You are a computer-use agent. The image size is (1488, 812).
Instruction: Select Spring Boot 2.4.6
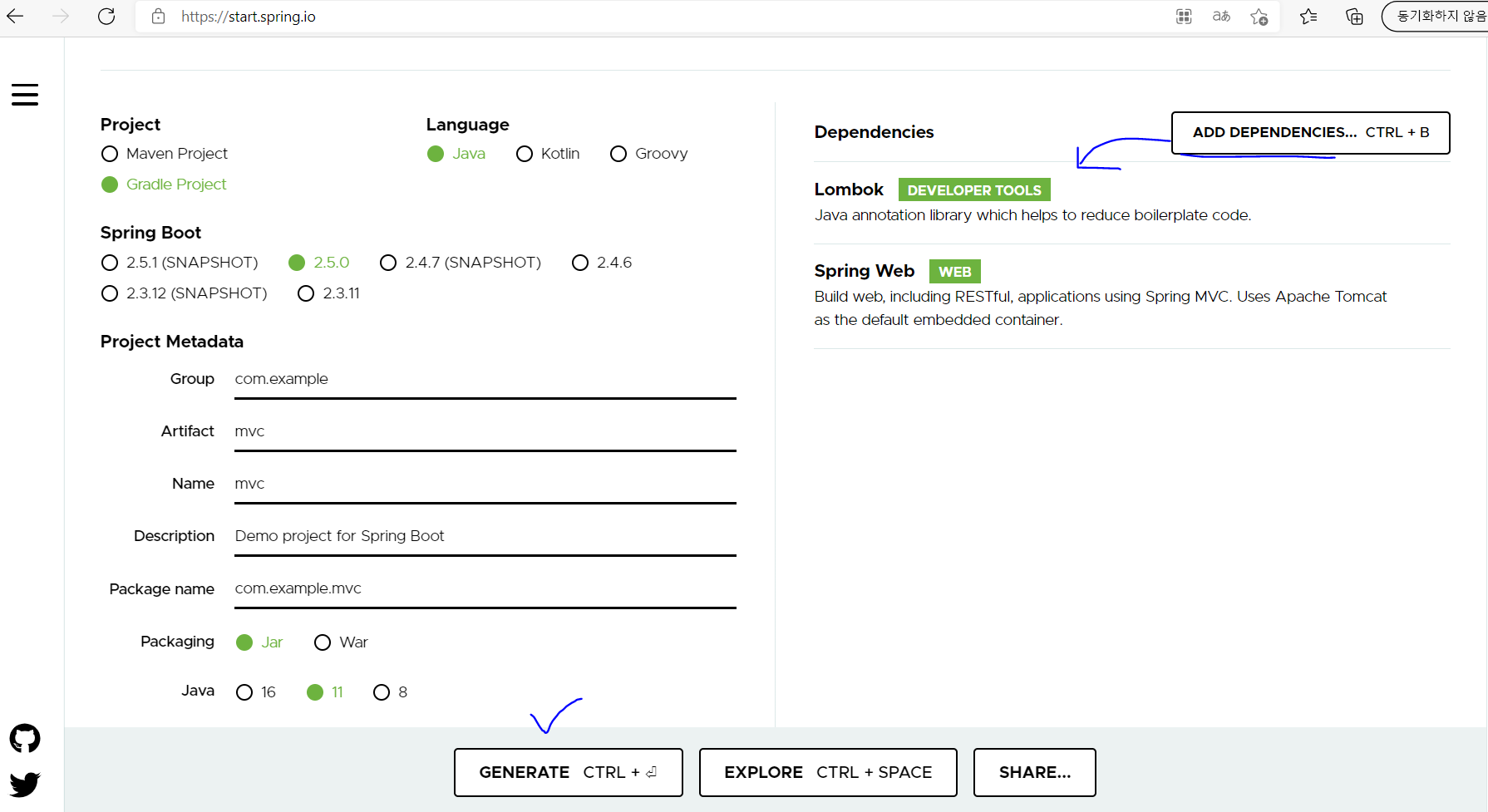coord(602,263)
